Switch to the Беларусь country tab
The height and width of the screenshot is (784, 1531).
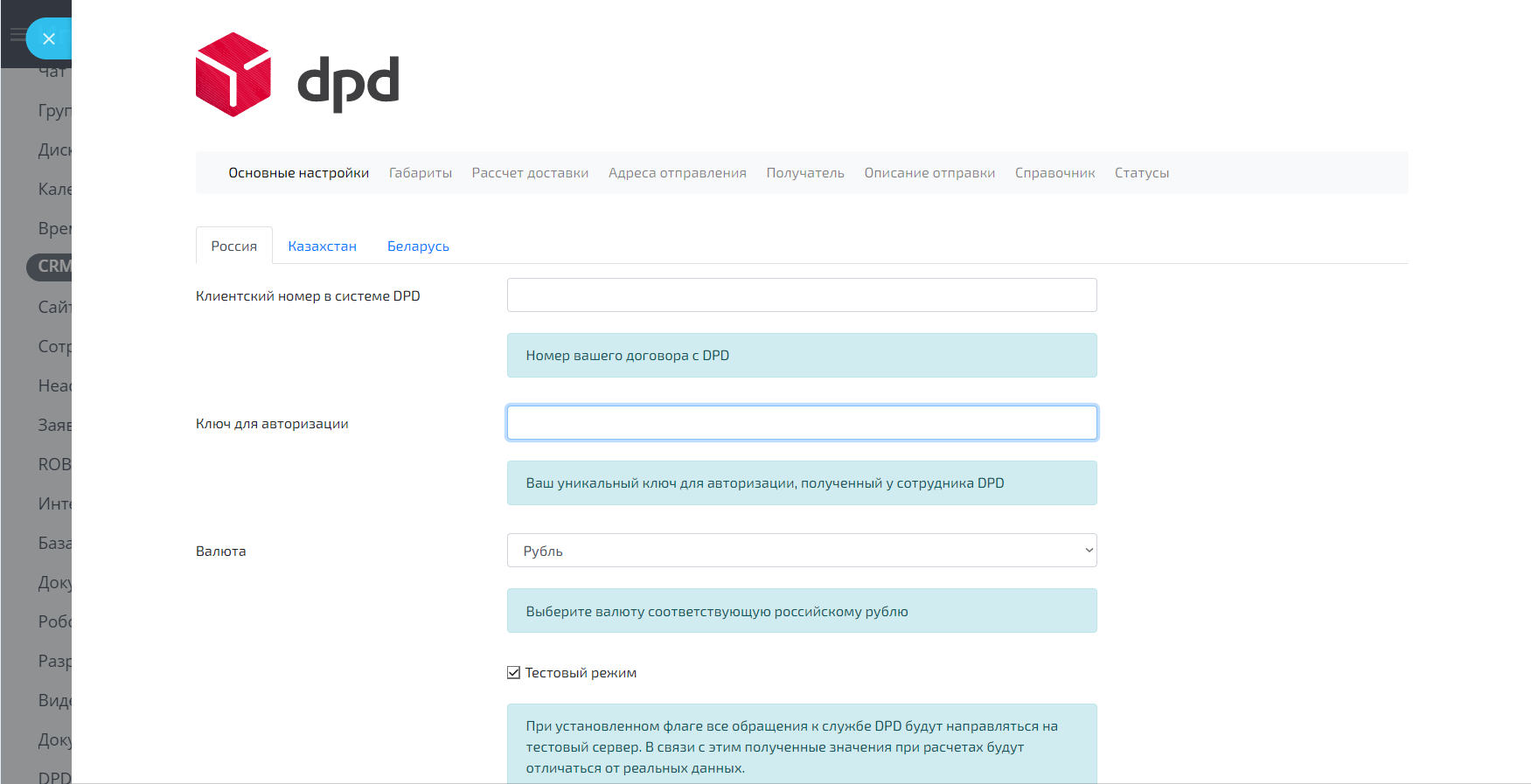pos(418,246)
